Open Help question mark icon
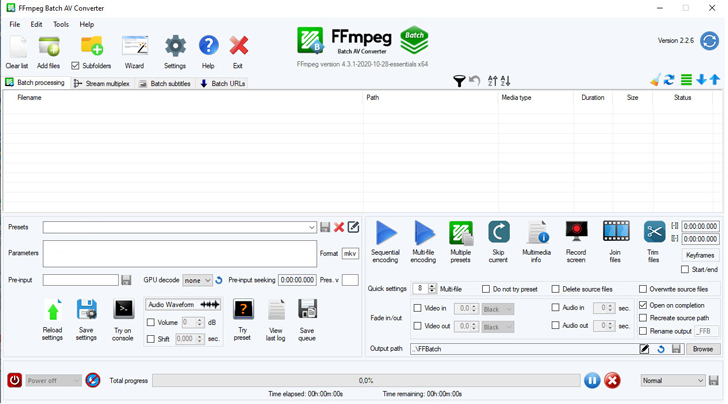Viewport: 728px width, 404px height. (208, 46)
